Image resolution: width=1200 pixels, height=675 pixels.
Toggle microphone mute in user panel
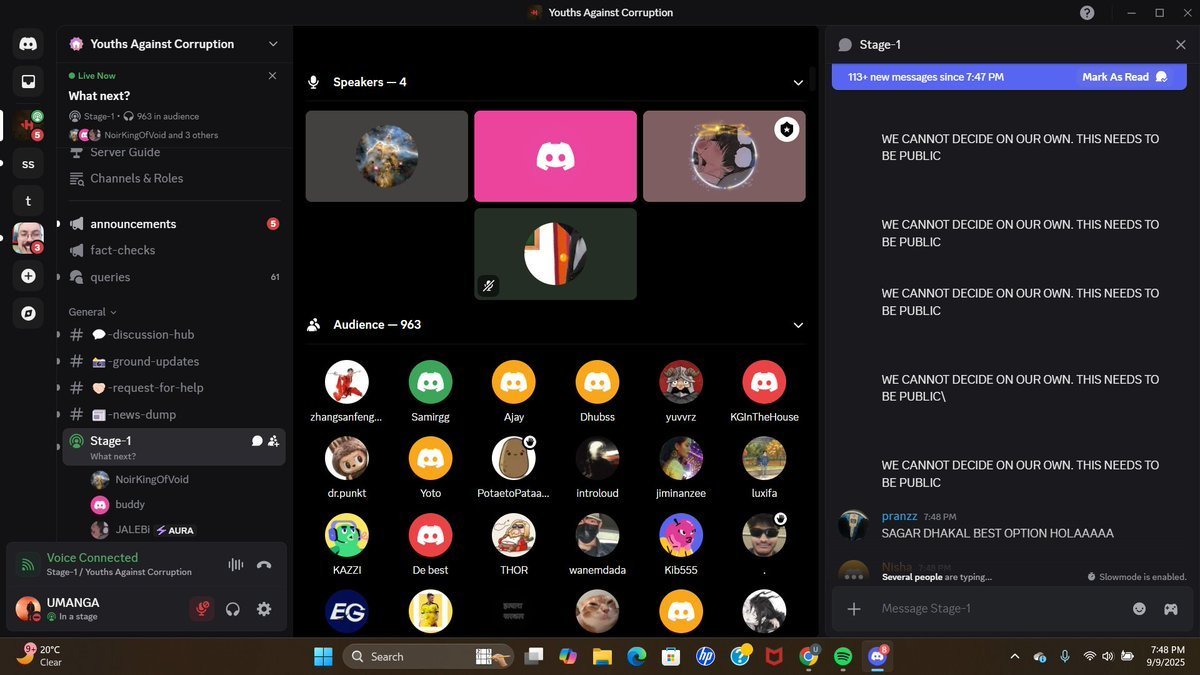coord(202,609)
